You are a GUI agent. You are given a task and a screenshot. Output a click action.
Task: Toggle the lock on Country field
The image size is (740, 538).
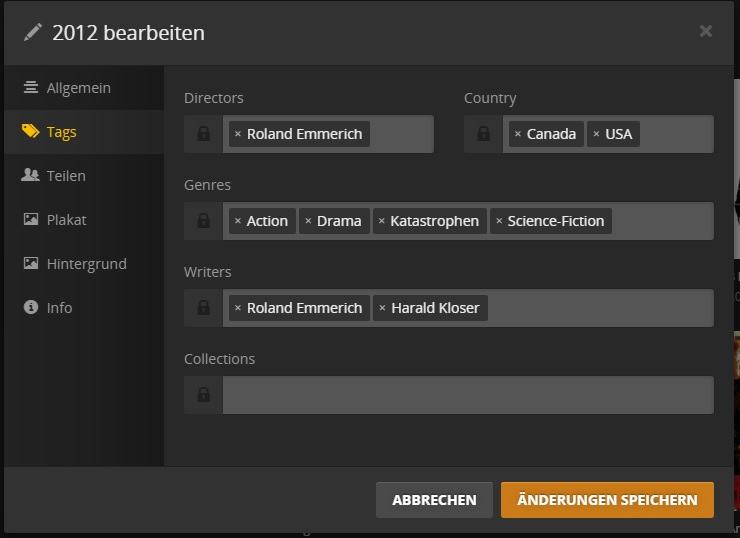pyautogui.click(x=483, y=134)
